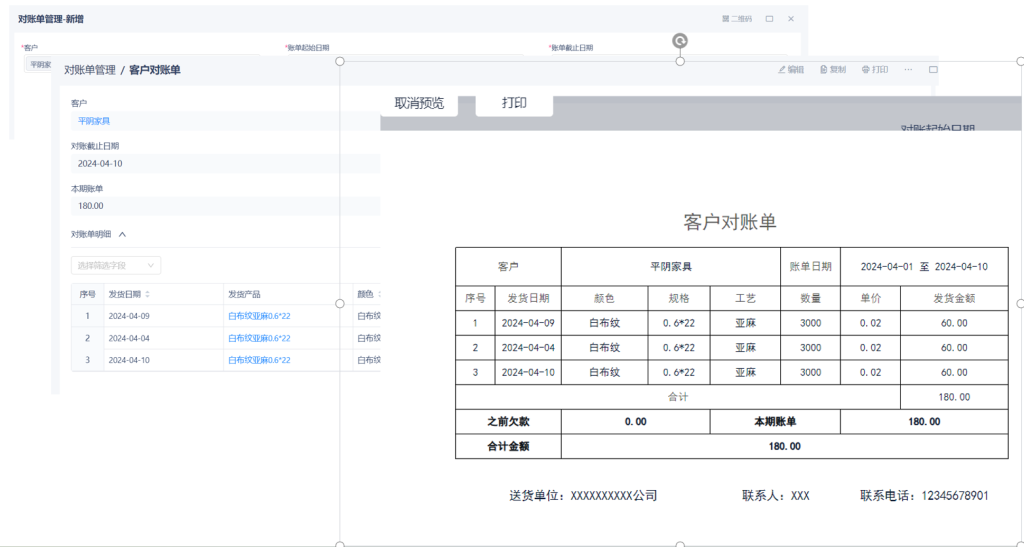Click the 二维码 (QR code) icon

[x=726, y=18]
